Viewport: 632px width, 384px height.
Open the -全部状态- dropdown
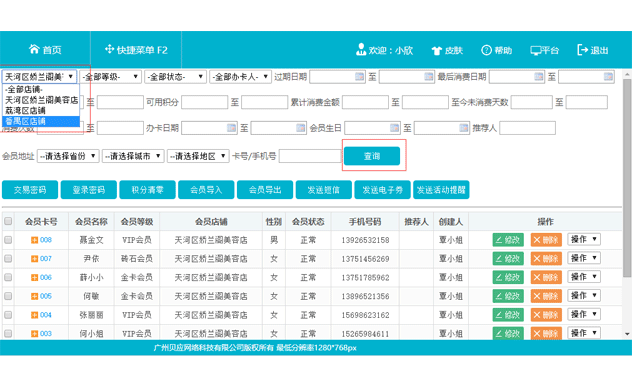tap(175, 77)
